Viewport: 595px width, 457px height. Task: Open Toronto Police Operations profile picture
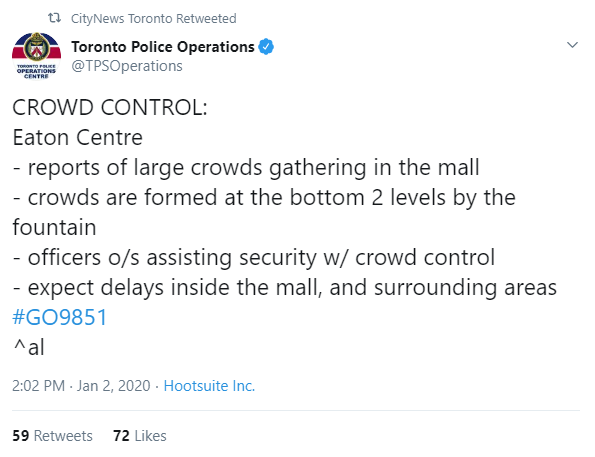pyautogui.click(x=36, y=56)
